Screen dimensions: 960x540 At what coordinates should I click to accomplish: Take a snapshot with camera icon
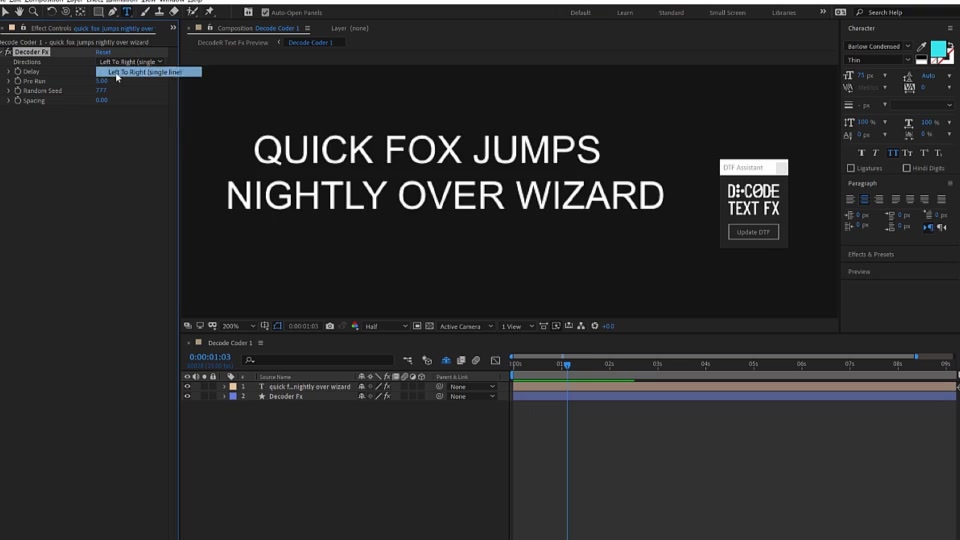point(330,326)
